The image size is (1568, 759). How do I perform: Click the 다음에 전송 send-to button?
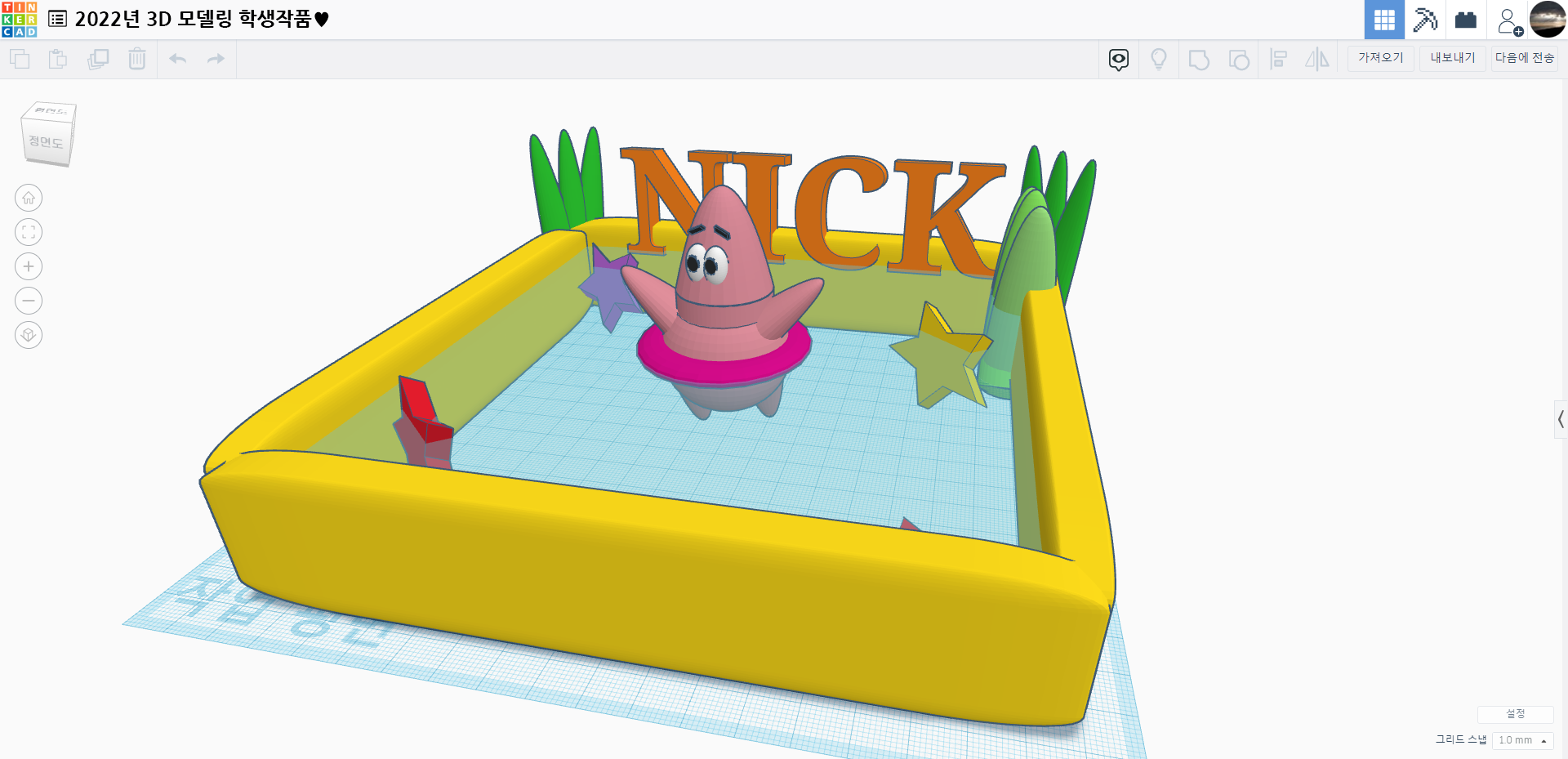pyautogui.click(x=1525, y=58)
